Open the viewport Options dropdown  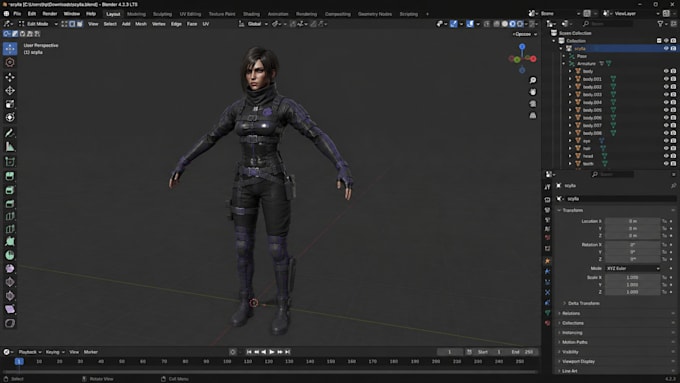[525, 34]
